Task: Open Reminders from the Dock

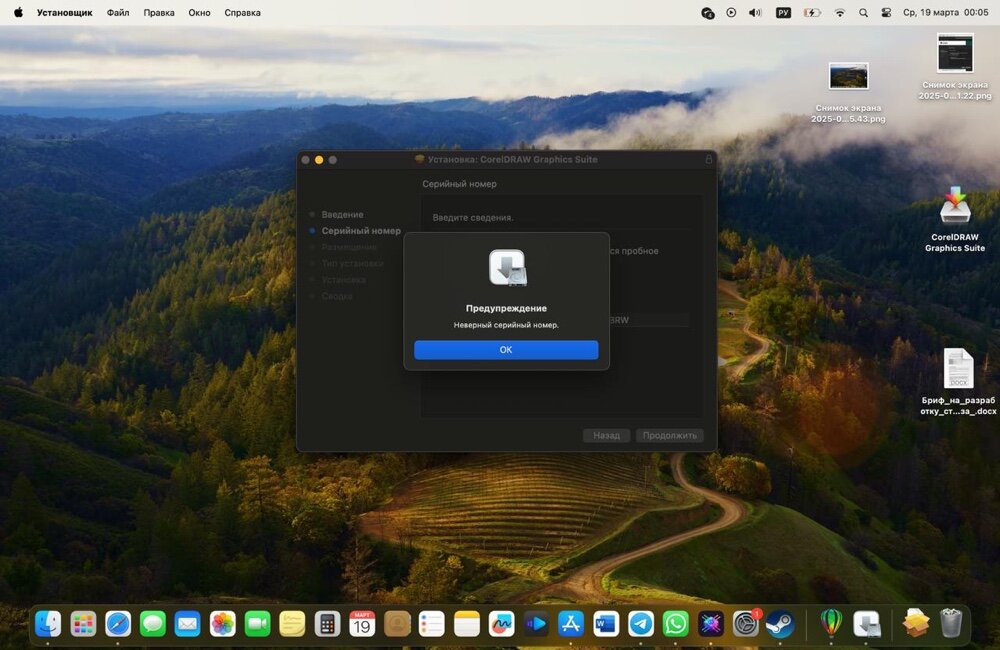Action: click(x=432, y=624)
